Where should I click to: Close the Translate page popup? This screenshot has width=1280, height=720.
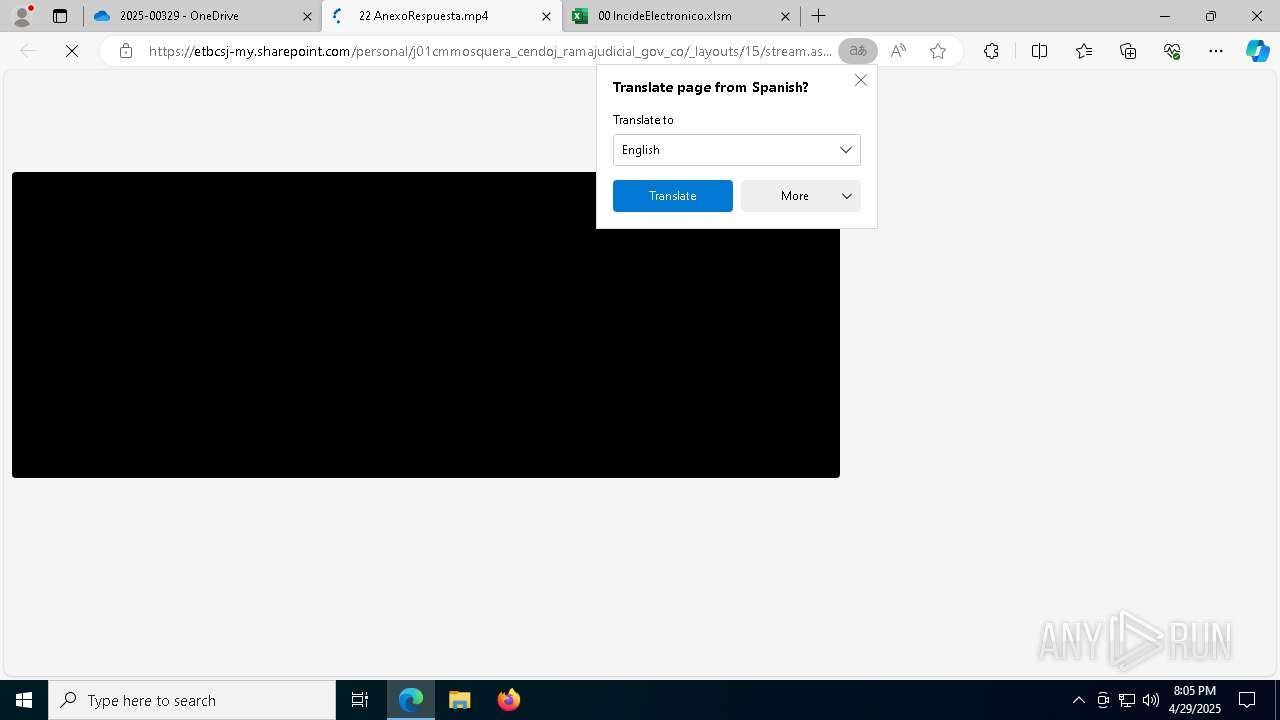point(861,80)
